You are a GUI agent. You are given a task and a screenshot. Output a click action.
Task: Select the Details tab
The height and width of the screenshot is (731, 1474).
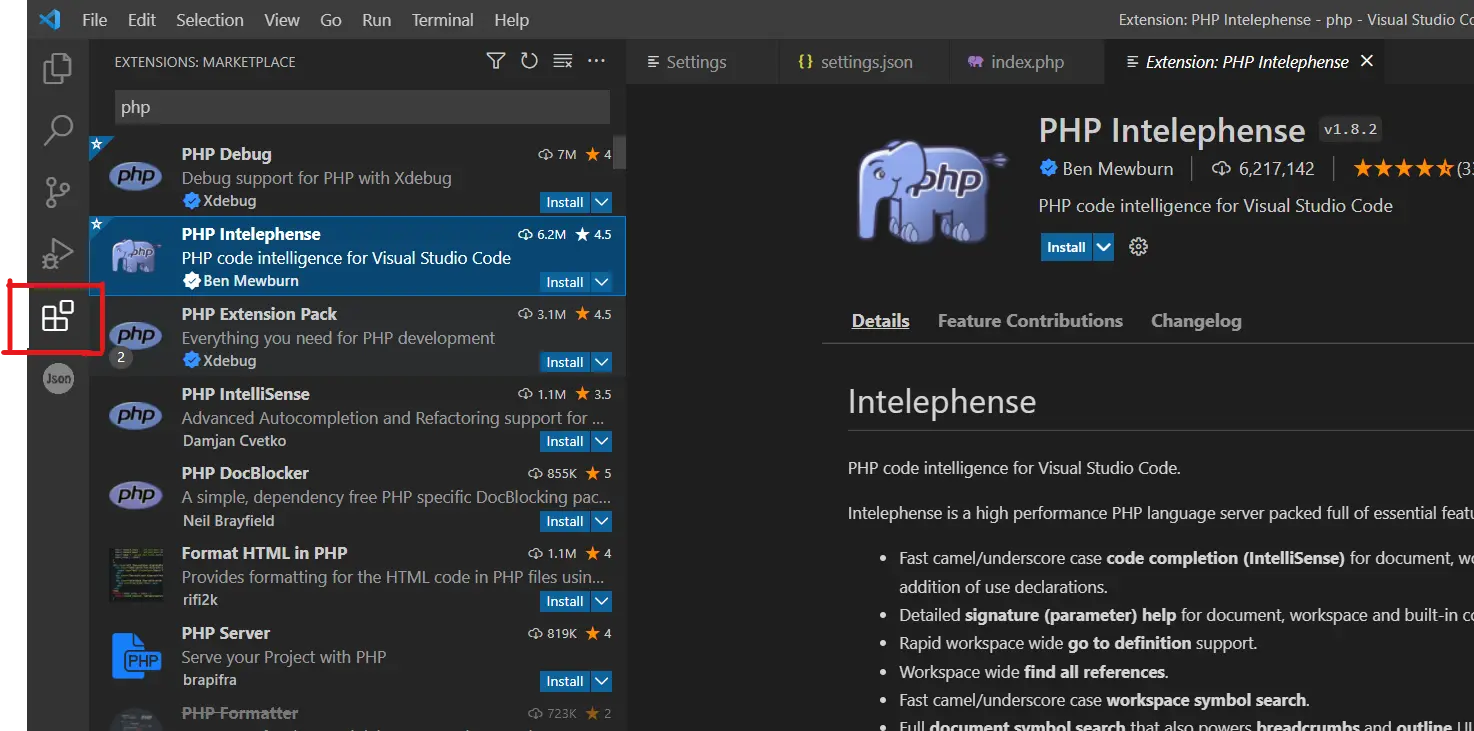[880, 321]
